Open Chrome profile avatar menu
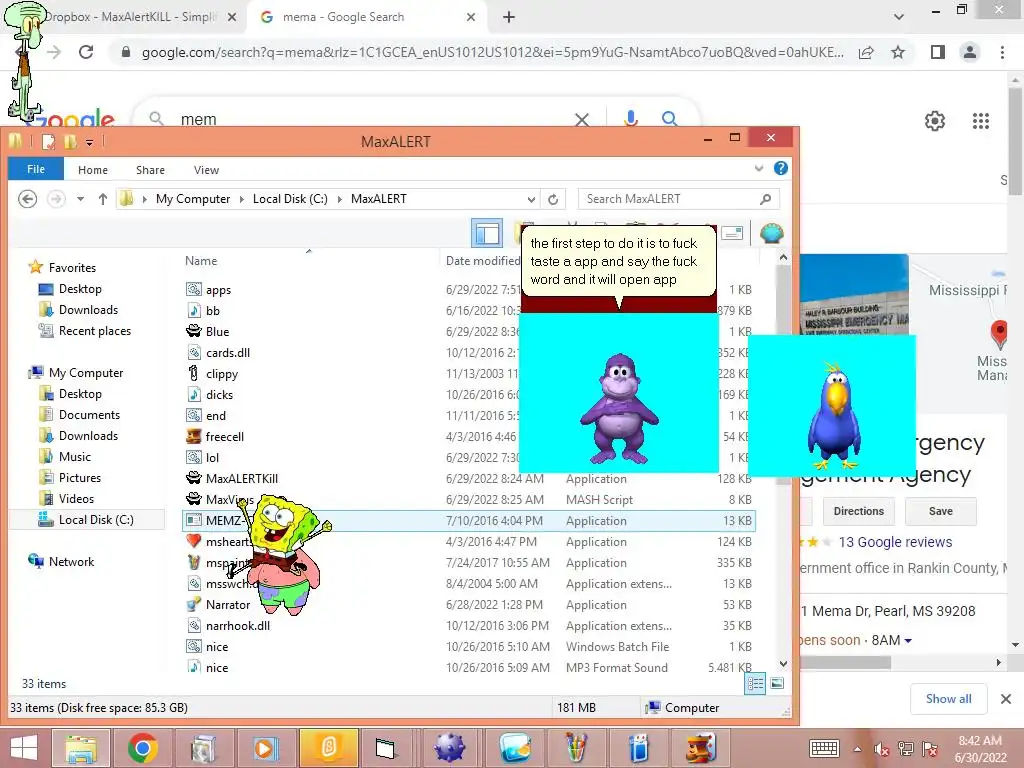Image resolution: width=1024 pixels, height=768 pixels. tap(970, 52)
